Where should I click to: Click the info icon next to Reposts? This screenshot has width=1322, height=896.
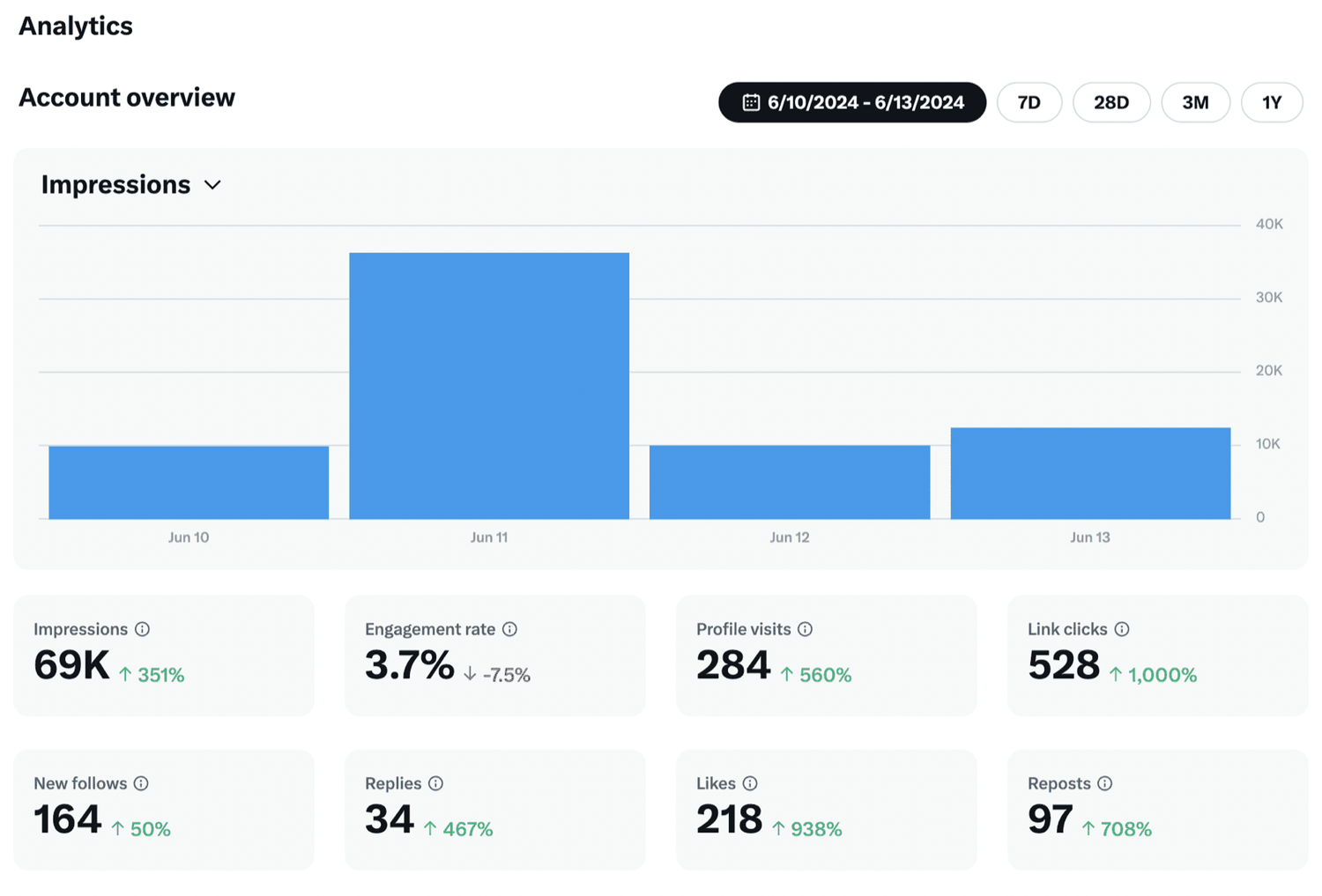(x=1104, y=783)
